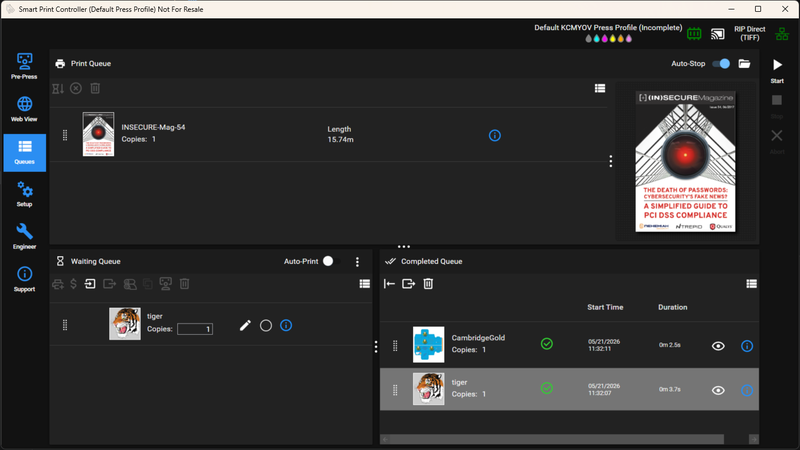800x450 pixels.
Task: Toggle the Auto-Print switch
Action: pyautogui.click(x=331, y=261)
